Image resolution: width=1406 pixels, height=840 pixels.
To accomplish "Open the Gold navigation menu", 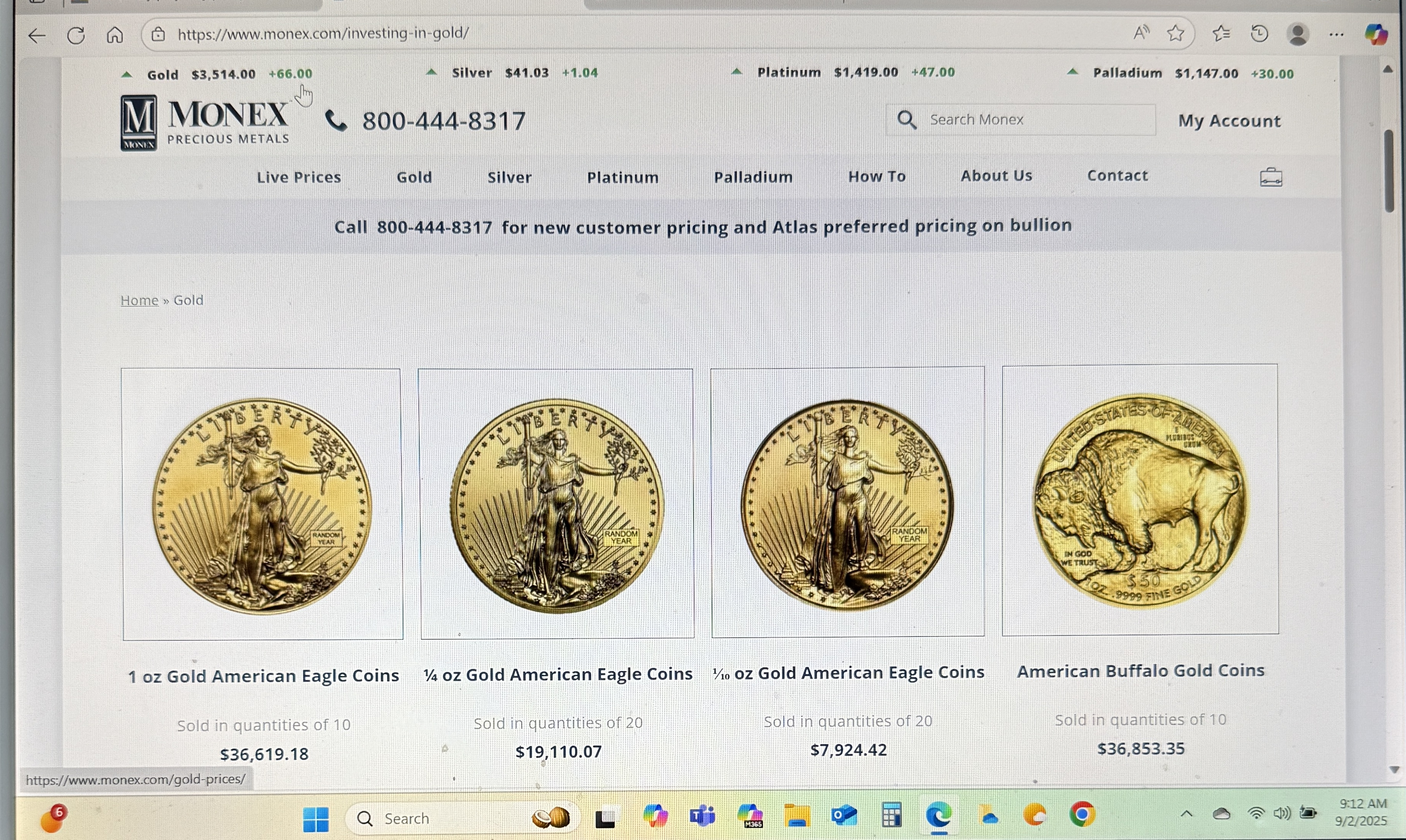I will coord(414,177).
